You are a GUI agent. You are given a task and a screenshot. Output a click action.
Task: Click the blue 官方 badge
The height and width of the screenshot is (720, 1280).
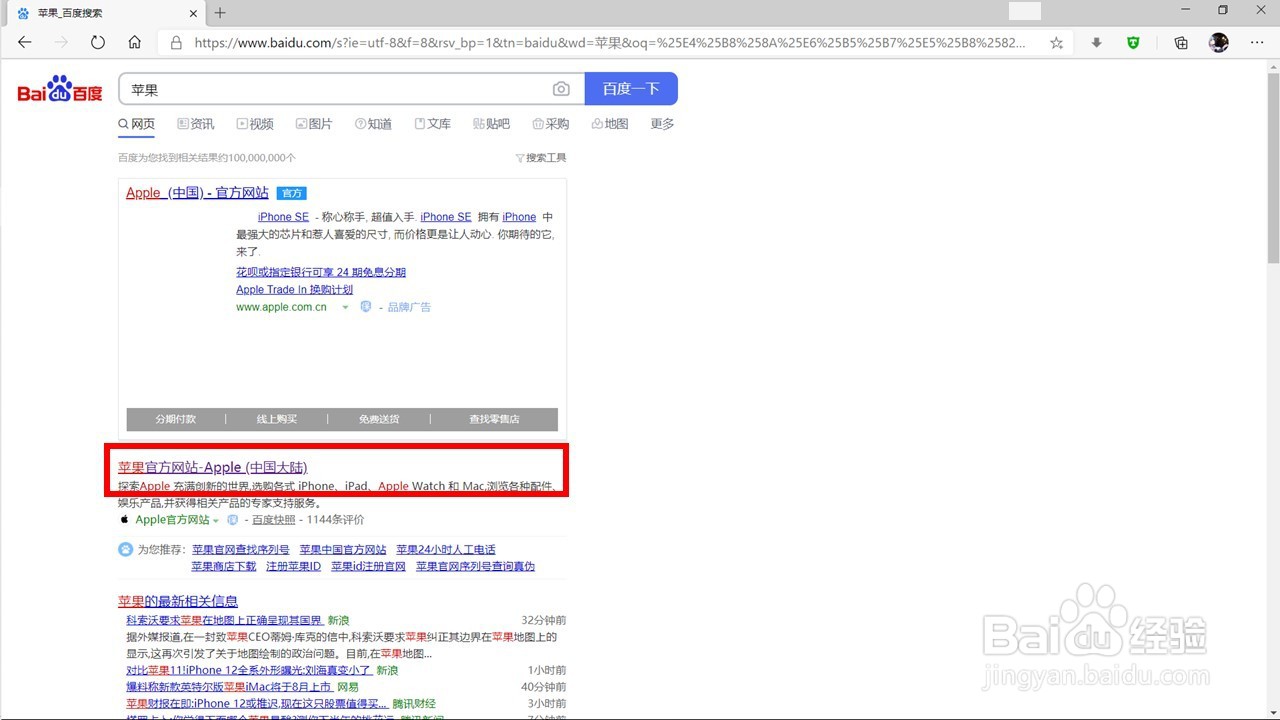(x=291, y=193)
